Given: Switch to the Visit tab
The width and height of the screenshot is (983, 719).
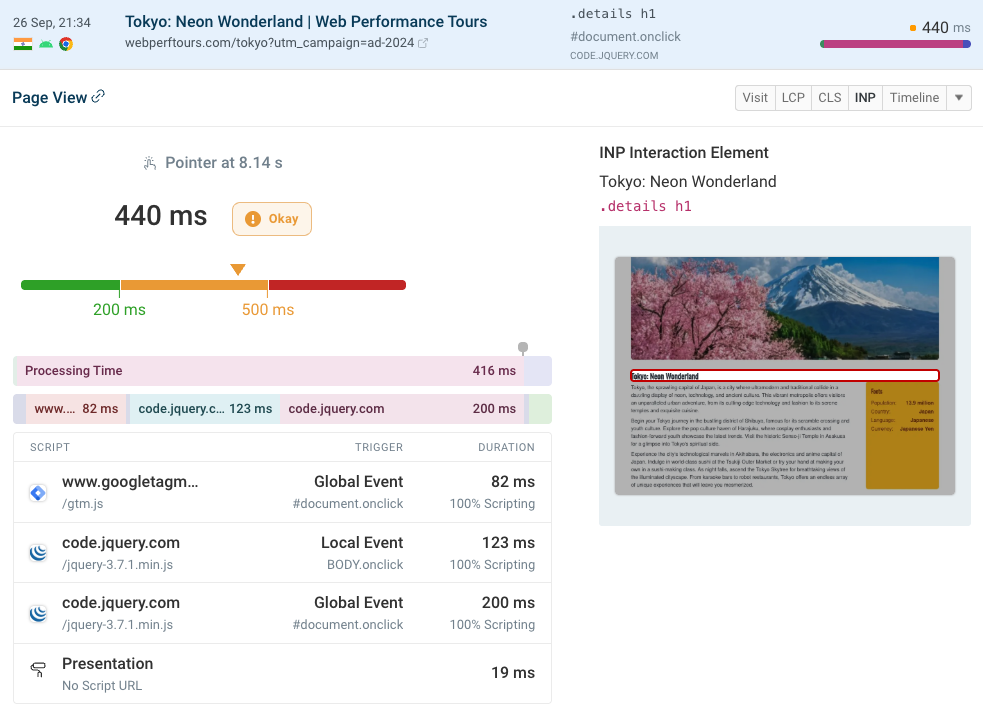Looking at the screenshot, I should click(755, 98).
